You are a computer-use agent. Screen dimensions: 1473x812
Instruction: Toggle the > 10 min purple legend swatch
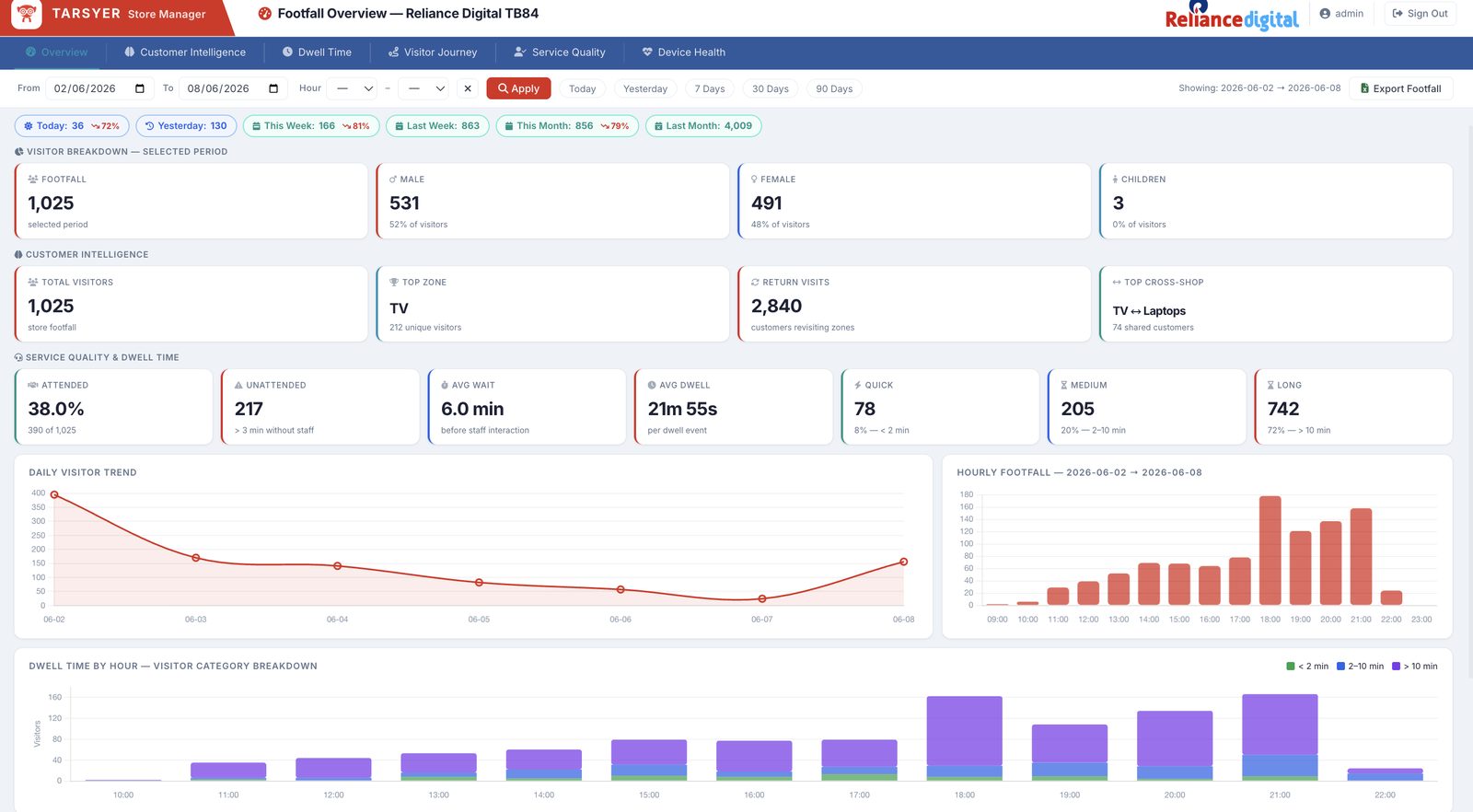tap(1397, 667)
